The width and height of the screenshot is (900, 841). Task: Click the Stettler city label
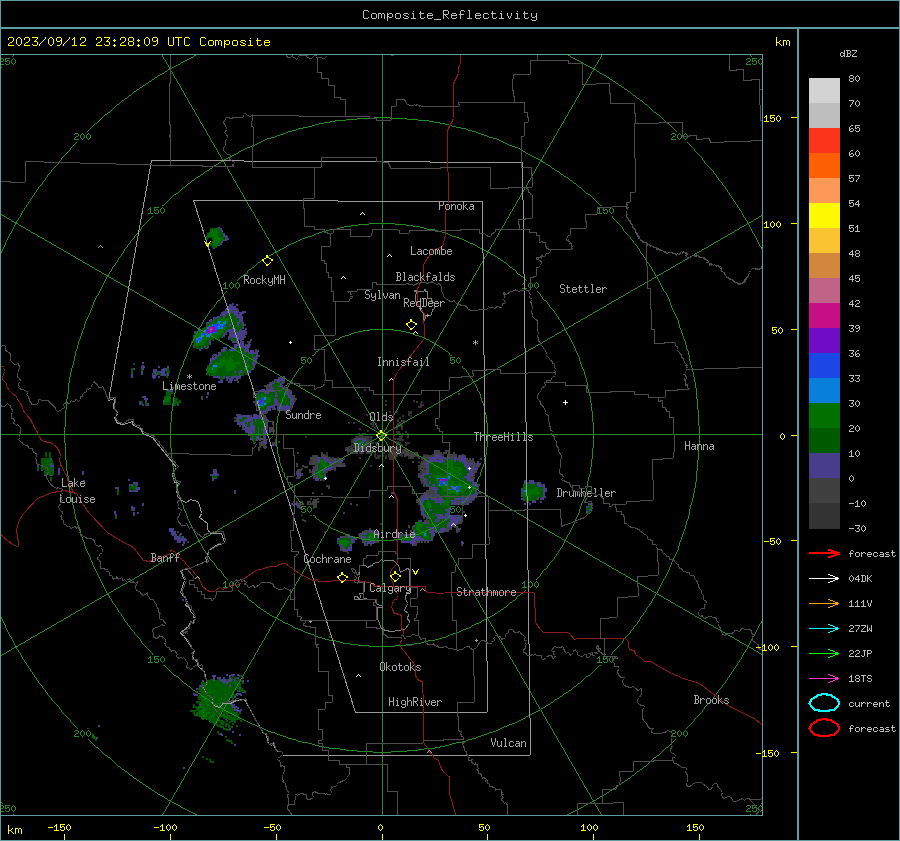pos(583,289)
